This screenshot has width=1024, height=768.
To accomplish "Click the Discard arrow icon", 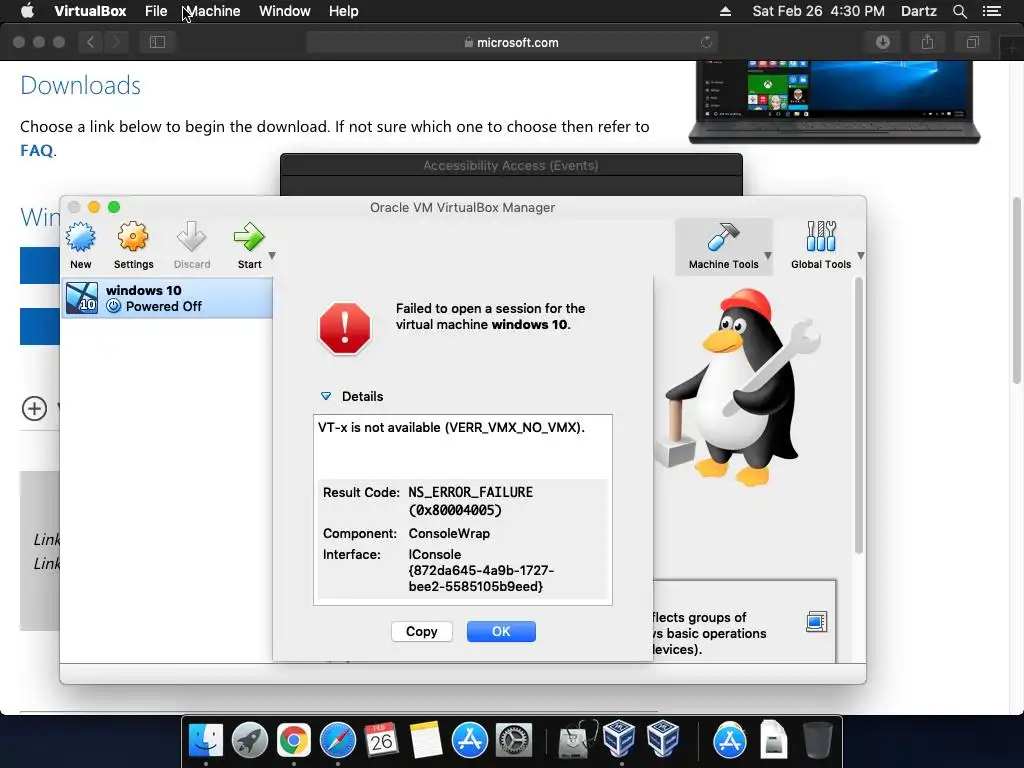I will pos(191,236).
